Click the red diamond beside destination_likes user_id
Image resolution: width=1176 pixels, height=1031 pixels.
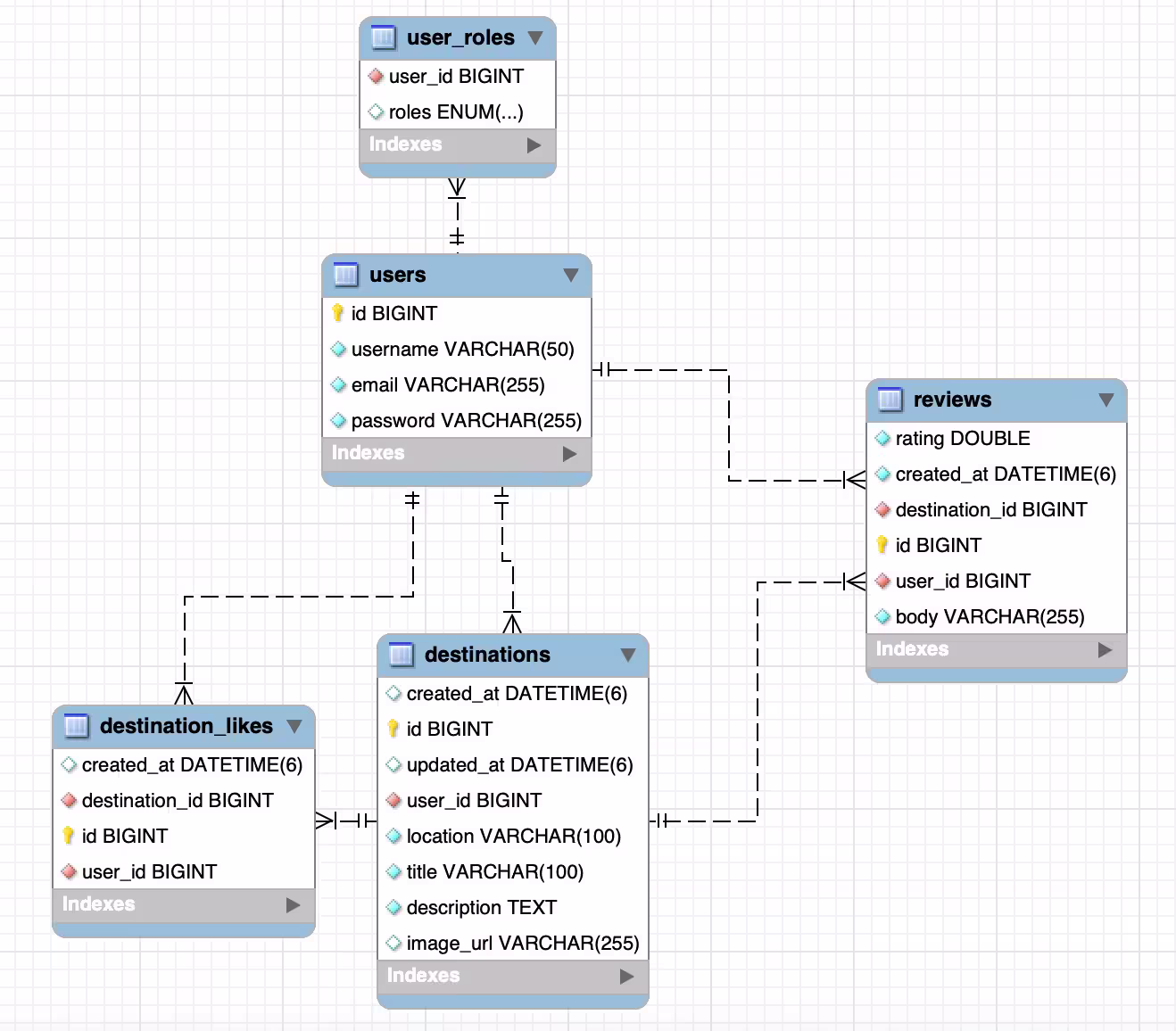click(x=69, y=871)
